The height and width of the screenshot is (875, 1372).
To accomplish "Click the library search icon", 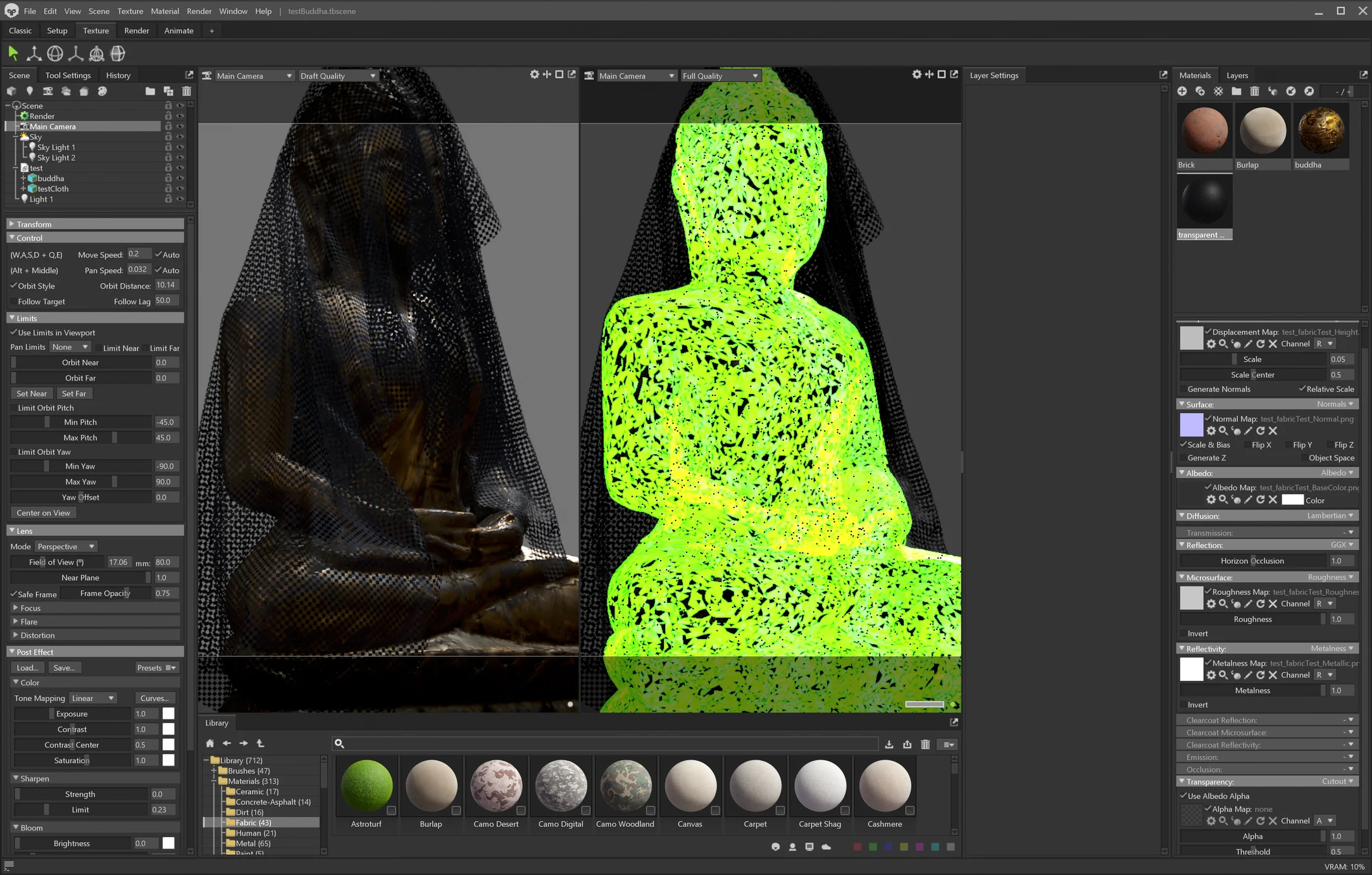I will click(340, 743).
